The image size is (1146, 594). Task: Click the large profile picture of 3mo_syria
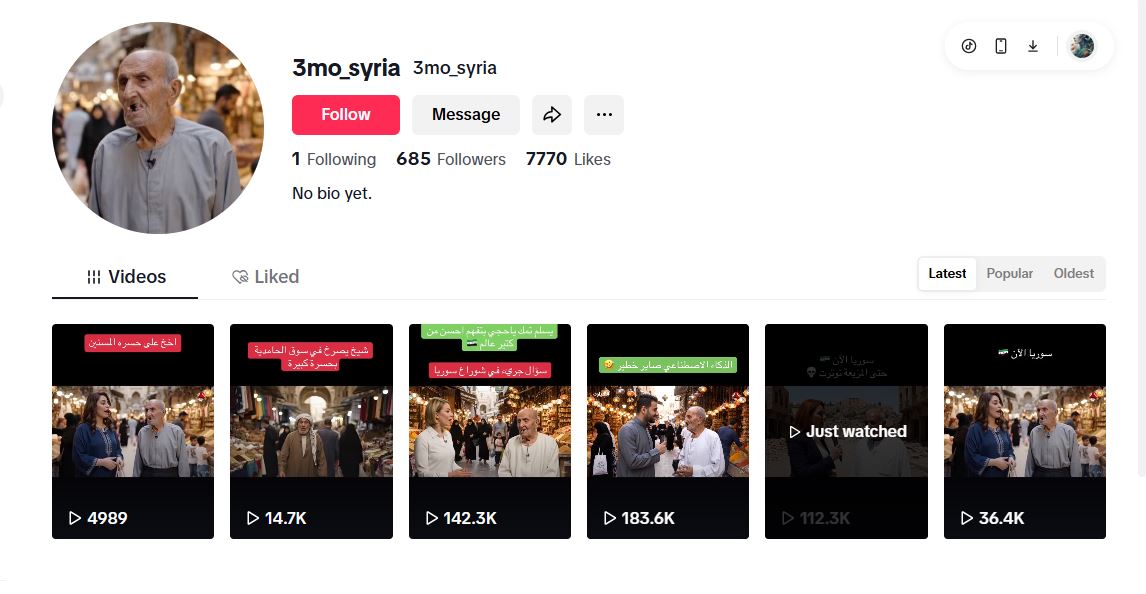click(x=158, y=128)
